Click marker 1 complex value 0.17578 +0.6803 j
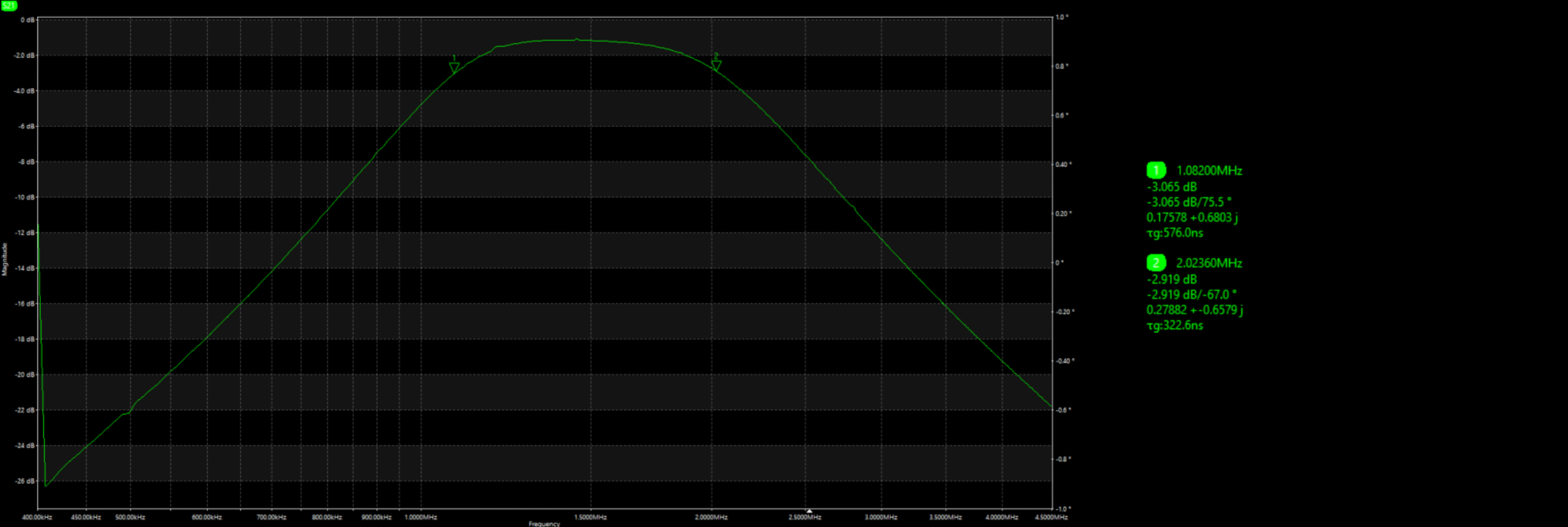This screenshot has width=1568, height=527. [1192, 217]
